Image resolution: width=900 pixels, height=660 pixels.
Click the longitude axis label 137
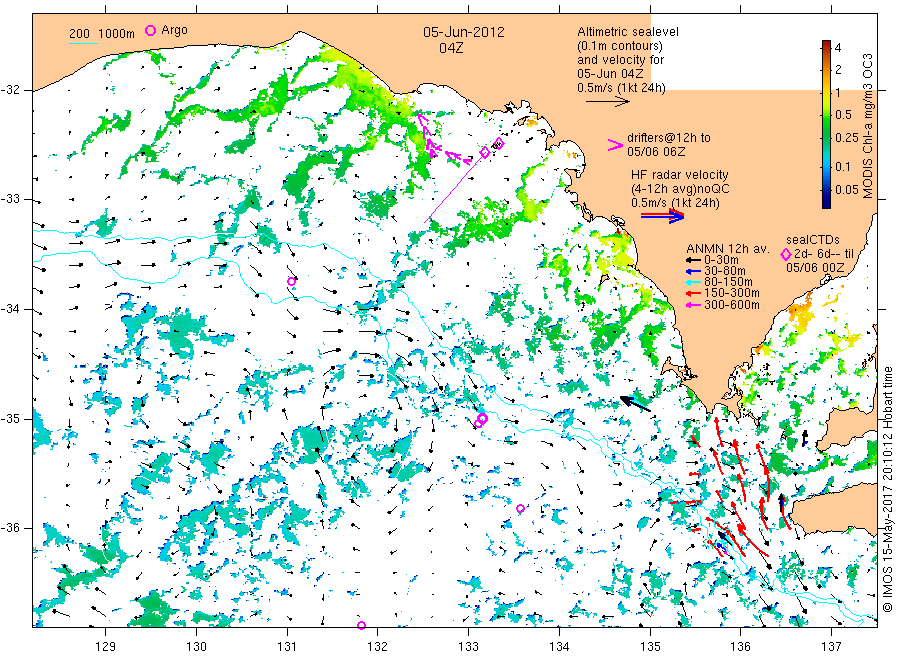(x=832, y=647)
